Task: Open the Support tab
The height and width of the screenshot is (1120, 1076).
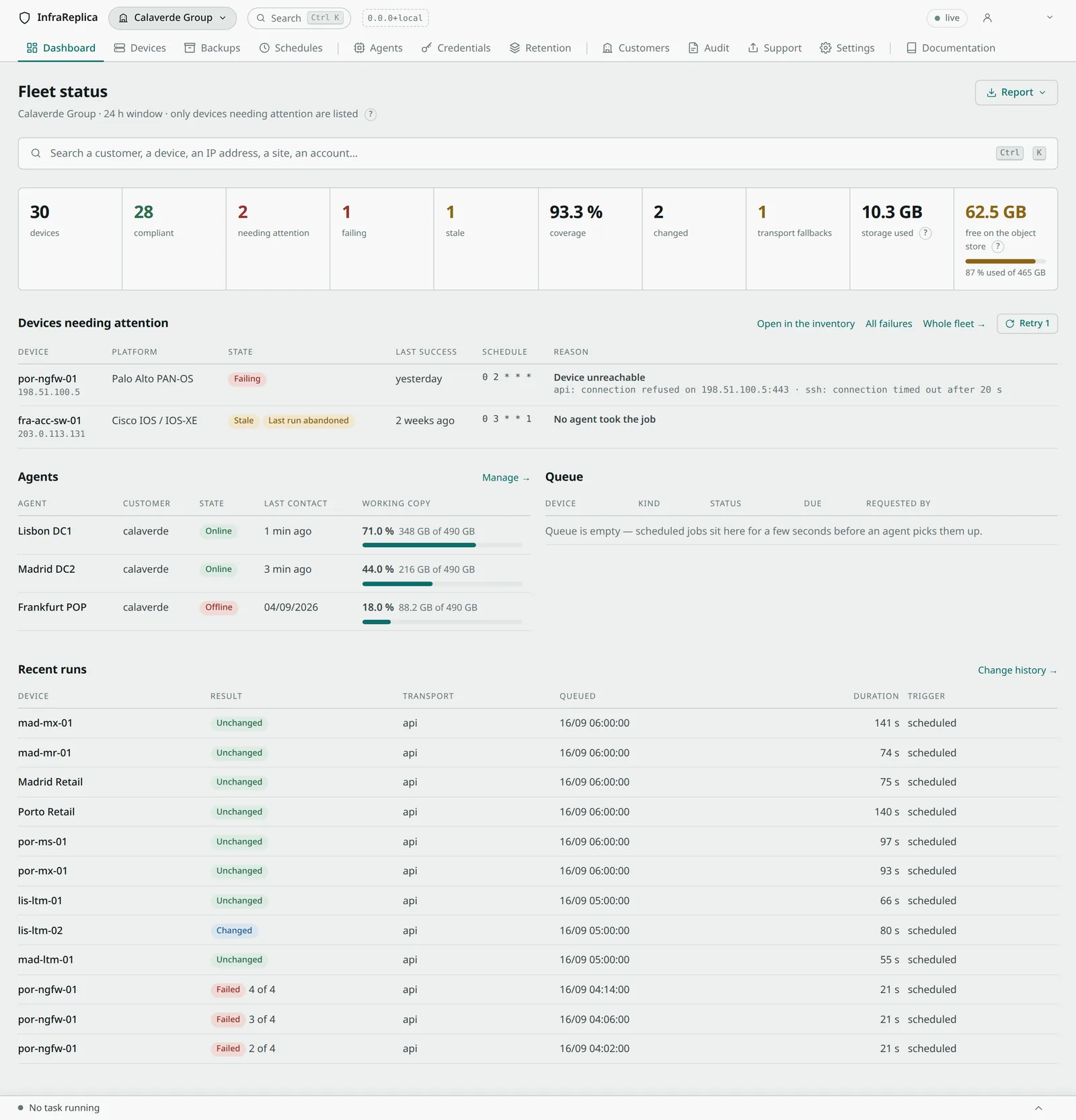Action: (x=775, y=48)
